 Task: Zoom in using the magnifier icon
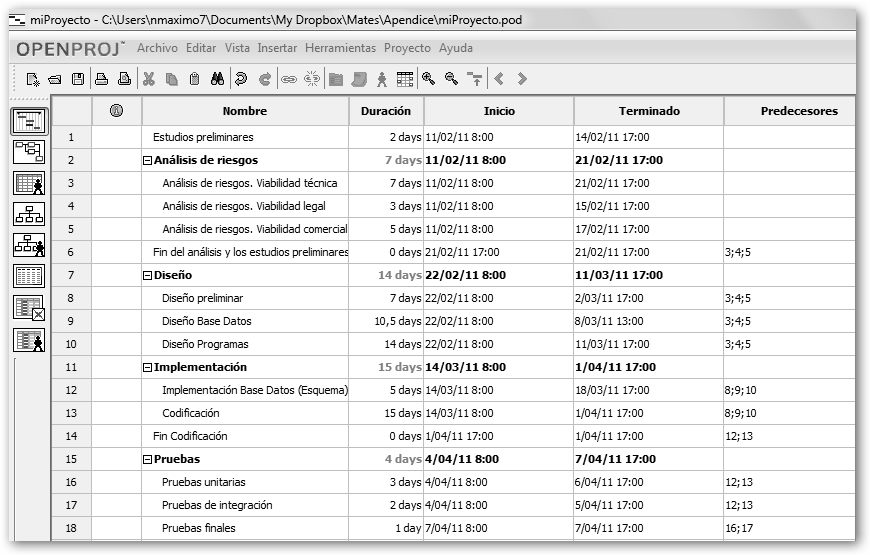tap(429, 79)
